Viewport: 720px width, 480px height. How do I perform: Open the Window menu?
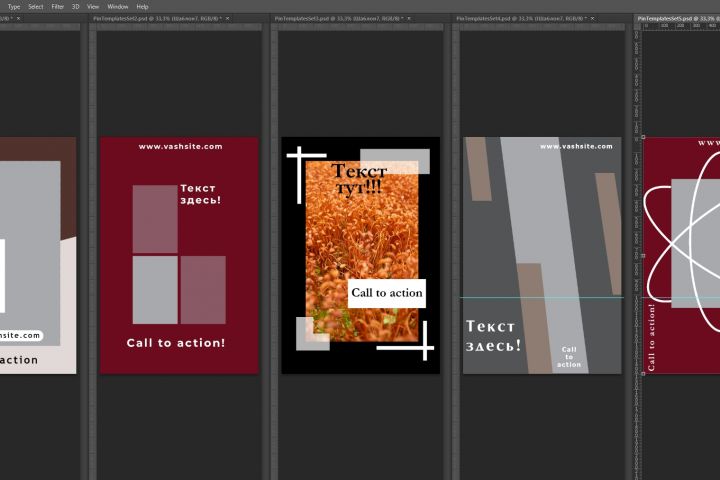tap(118, 6)
